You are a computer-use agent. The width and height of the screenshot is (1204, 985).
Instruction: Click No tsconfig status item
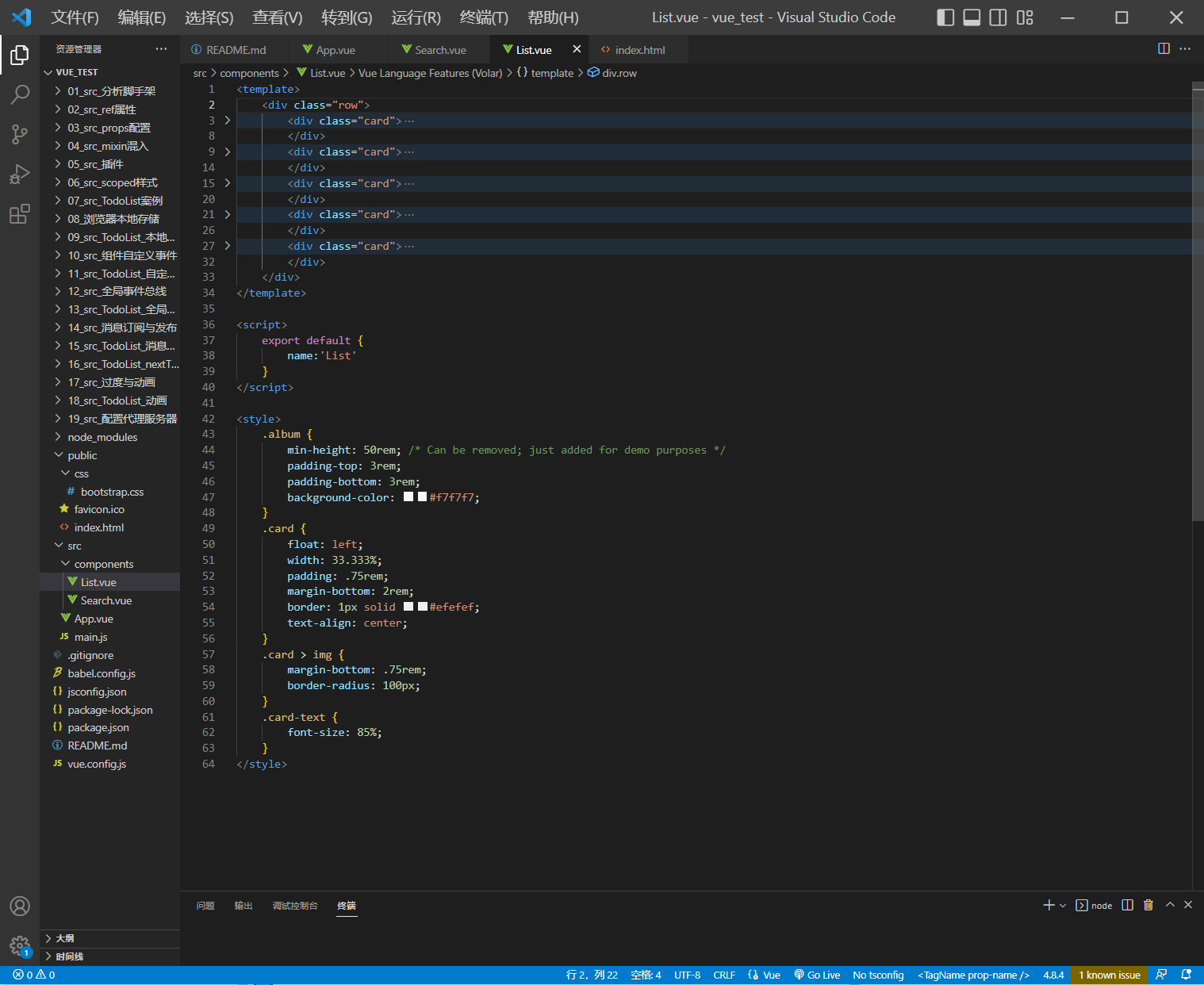pos(878,975)
